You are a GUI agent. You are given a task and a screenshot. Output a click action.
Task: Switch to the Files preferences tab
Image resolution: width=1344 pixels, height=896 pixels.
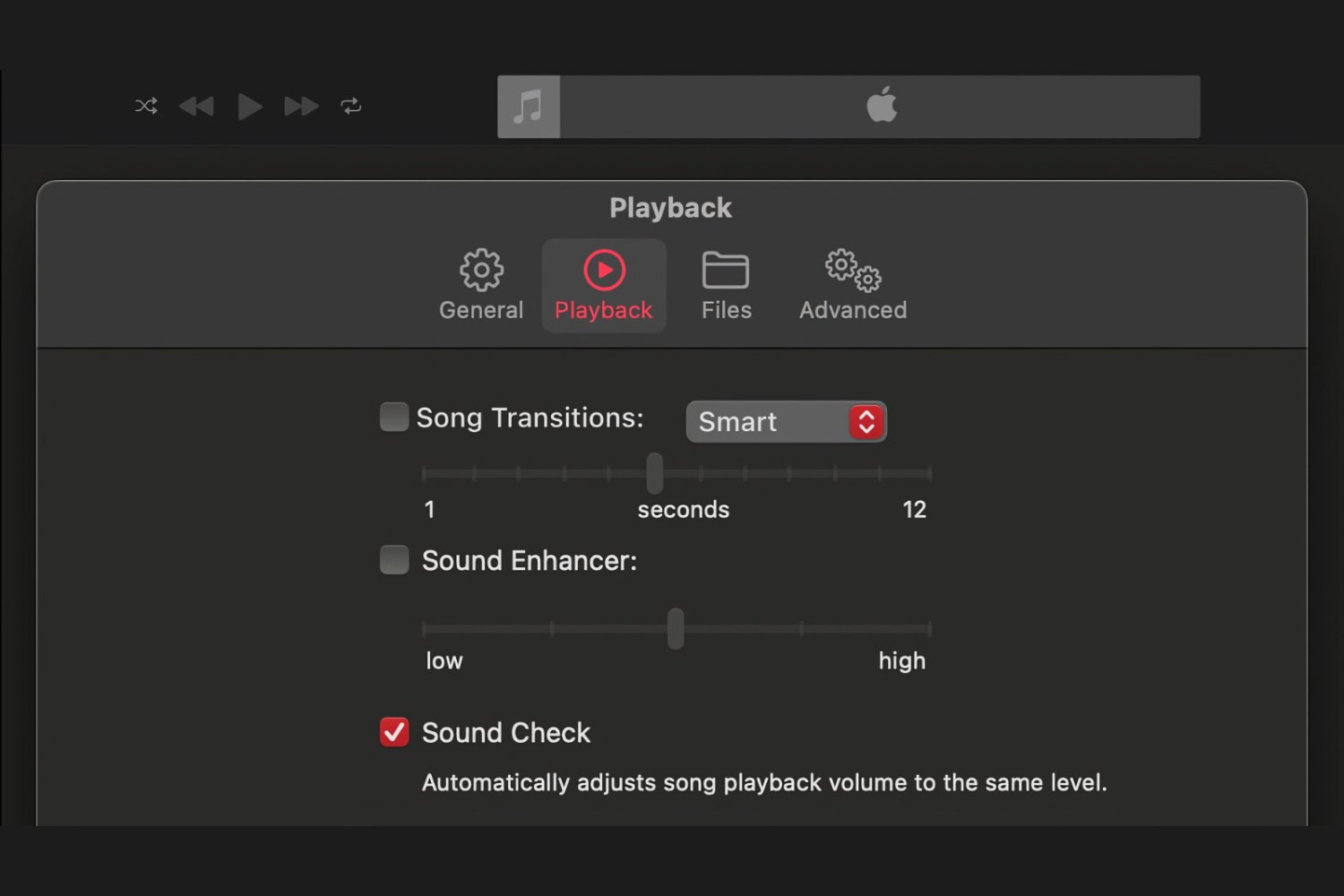coord(726,285)
